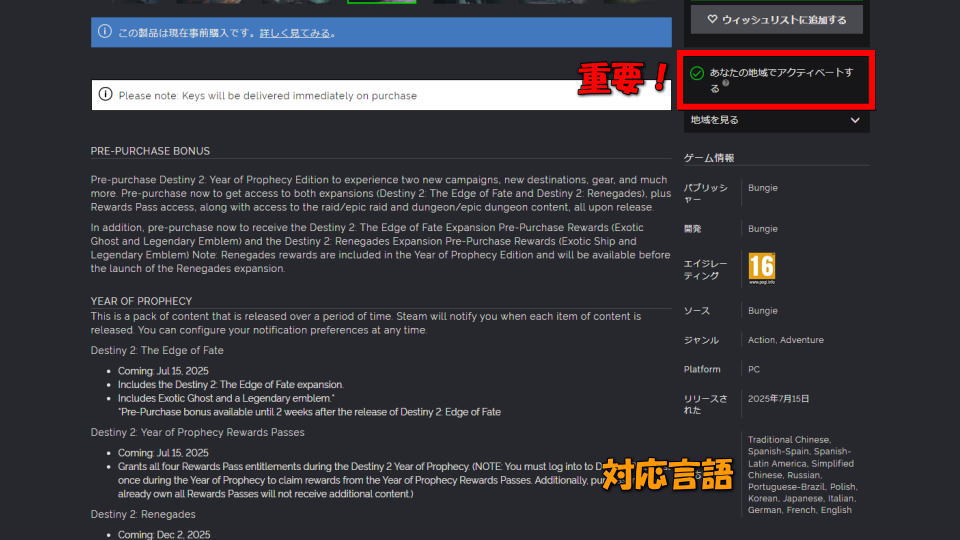Click PC platform value
Image resolution: width=960 pixels, height=540 pixels.
point(754,370)
